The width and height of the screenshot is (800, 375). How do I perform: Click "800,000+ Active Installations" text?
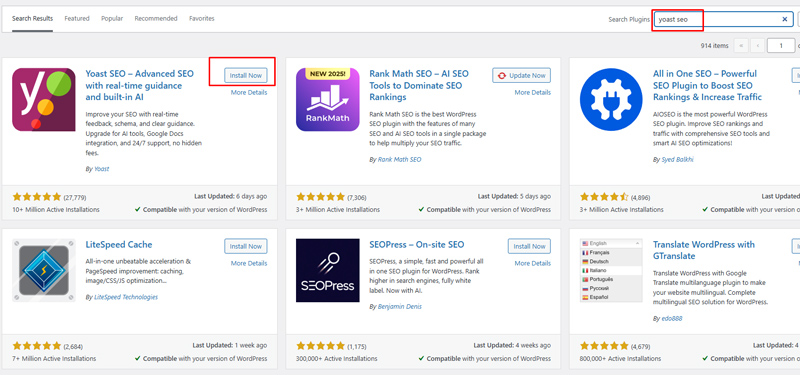(620, 359)
